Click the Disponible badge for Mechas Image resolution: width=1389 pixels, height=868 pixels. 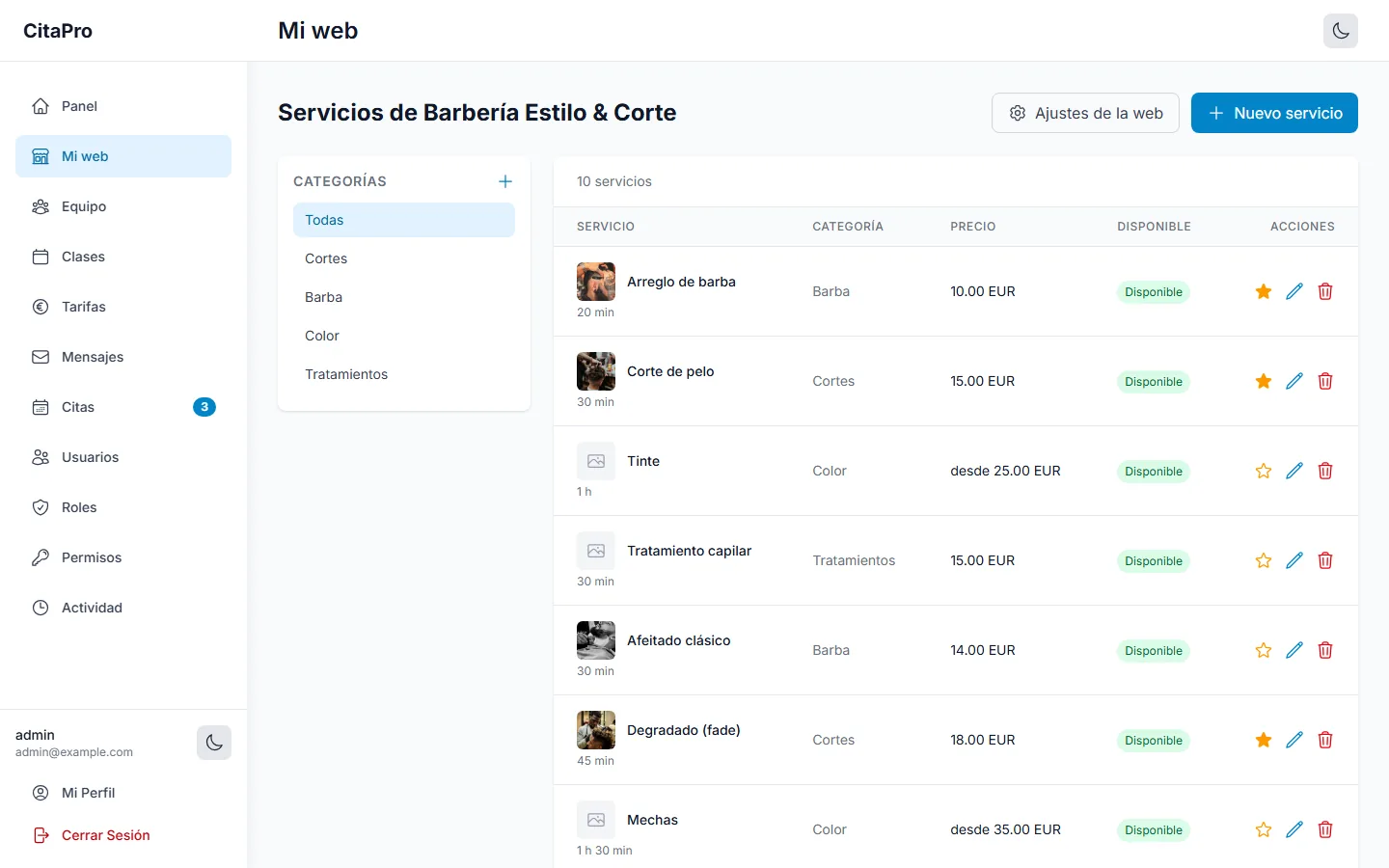[1154, 830]
